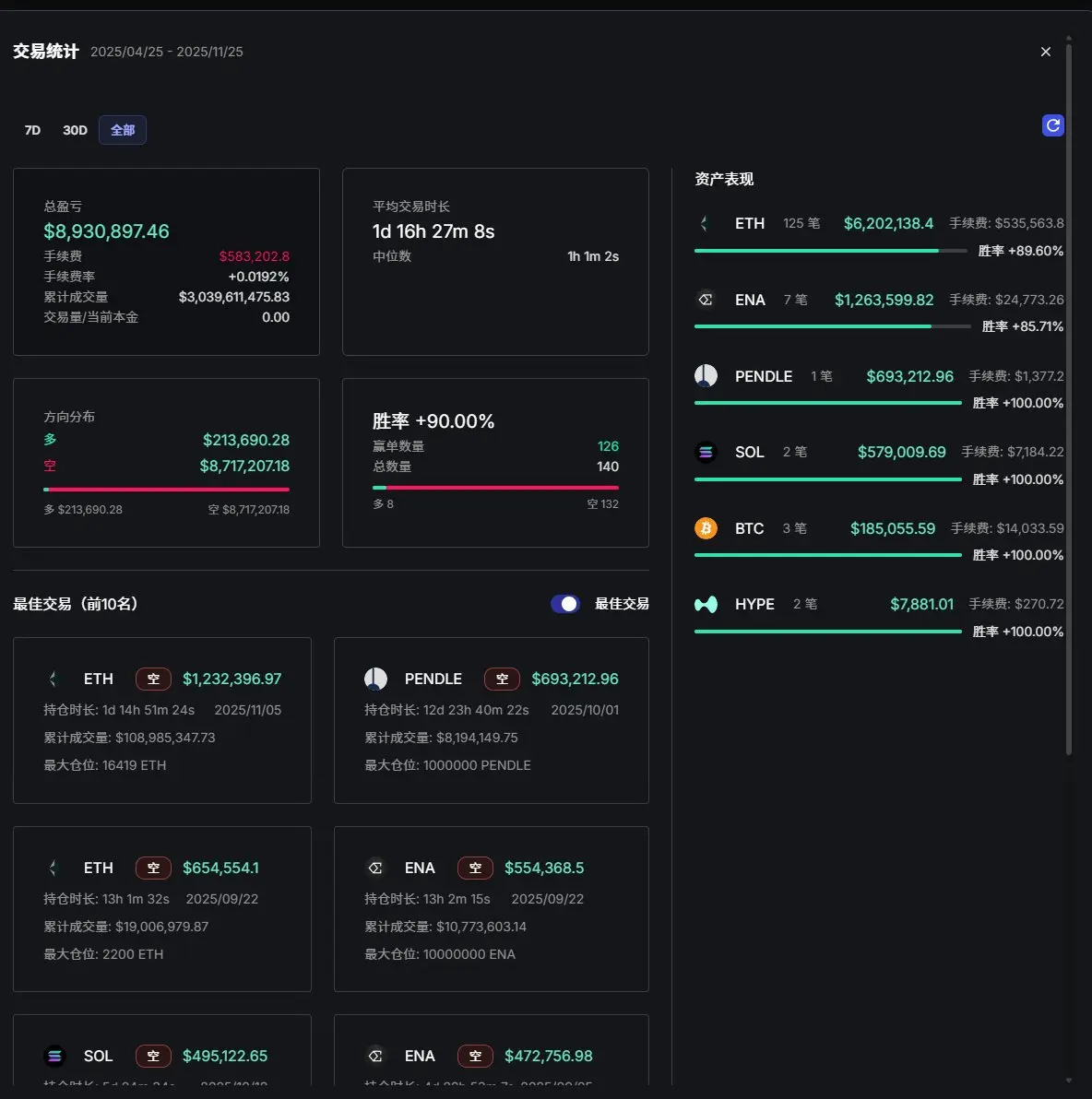Click HYPE asset profit $7,881.01
1092x1099 pixels.
point(922,604)
